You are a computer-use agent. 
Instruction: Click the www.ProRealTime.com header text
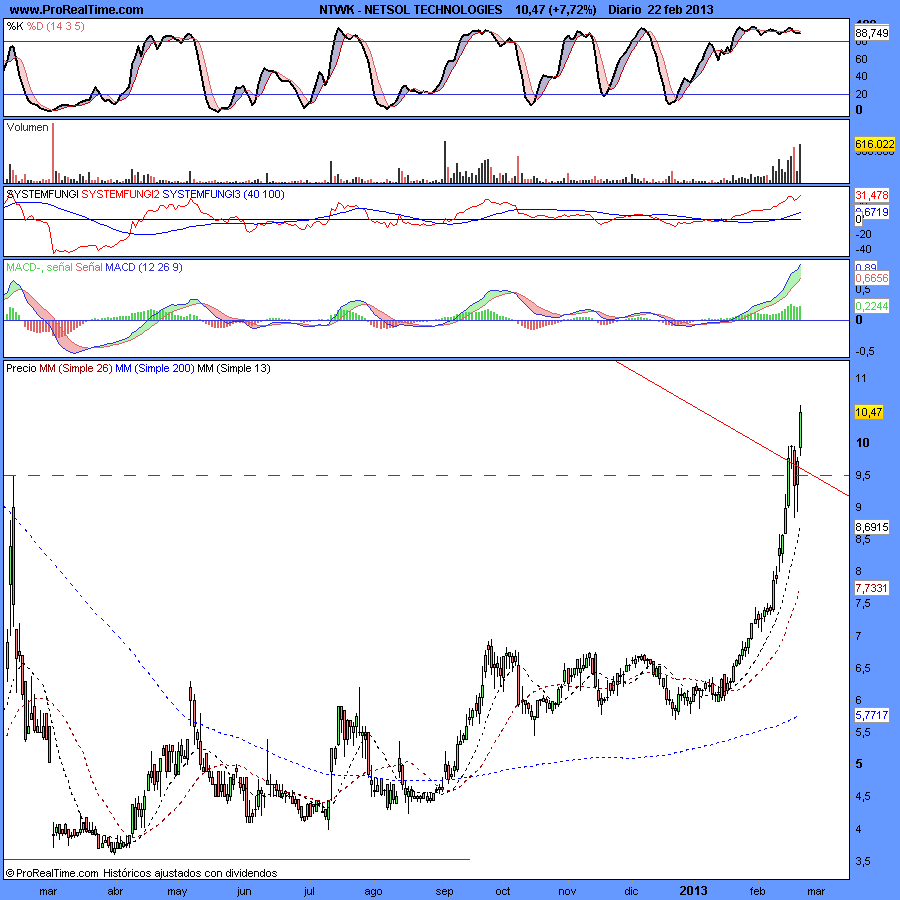(x=76, y=10)
